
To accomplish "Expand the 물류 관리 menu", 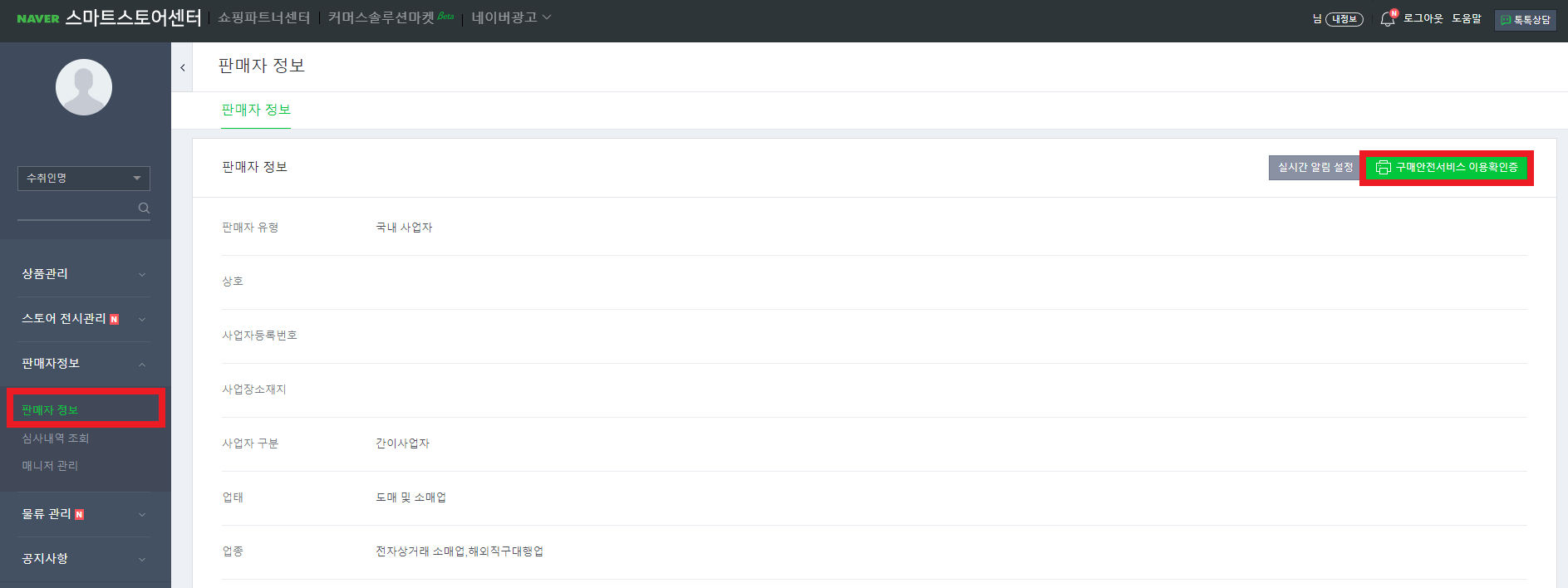I will point(84,514).
